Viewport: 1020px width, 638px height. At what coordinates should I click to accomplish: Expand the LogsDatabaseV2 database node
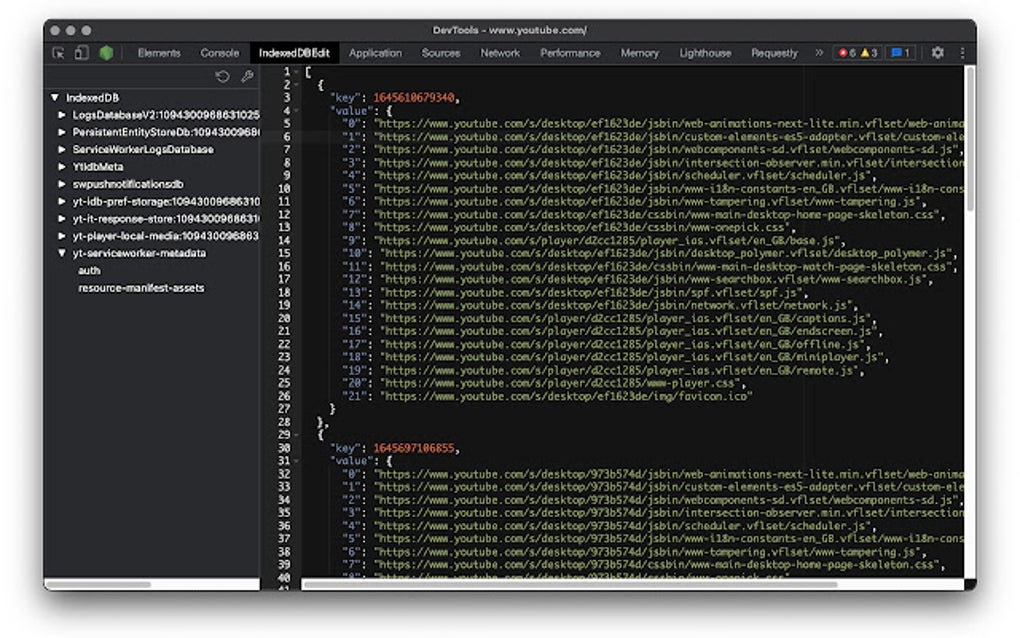click(x=62, y=115)
